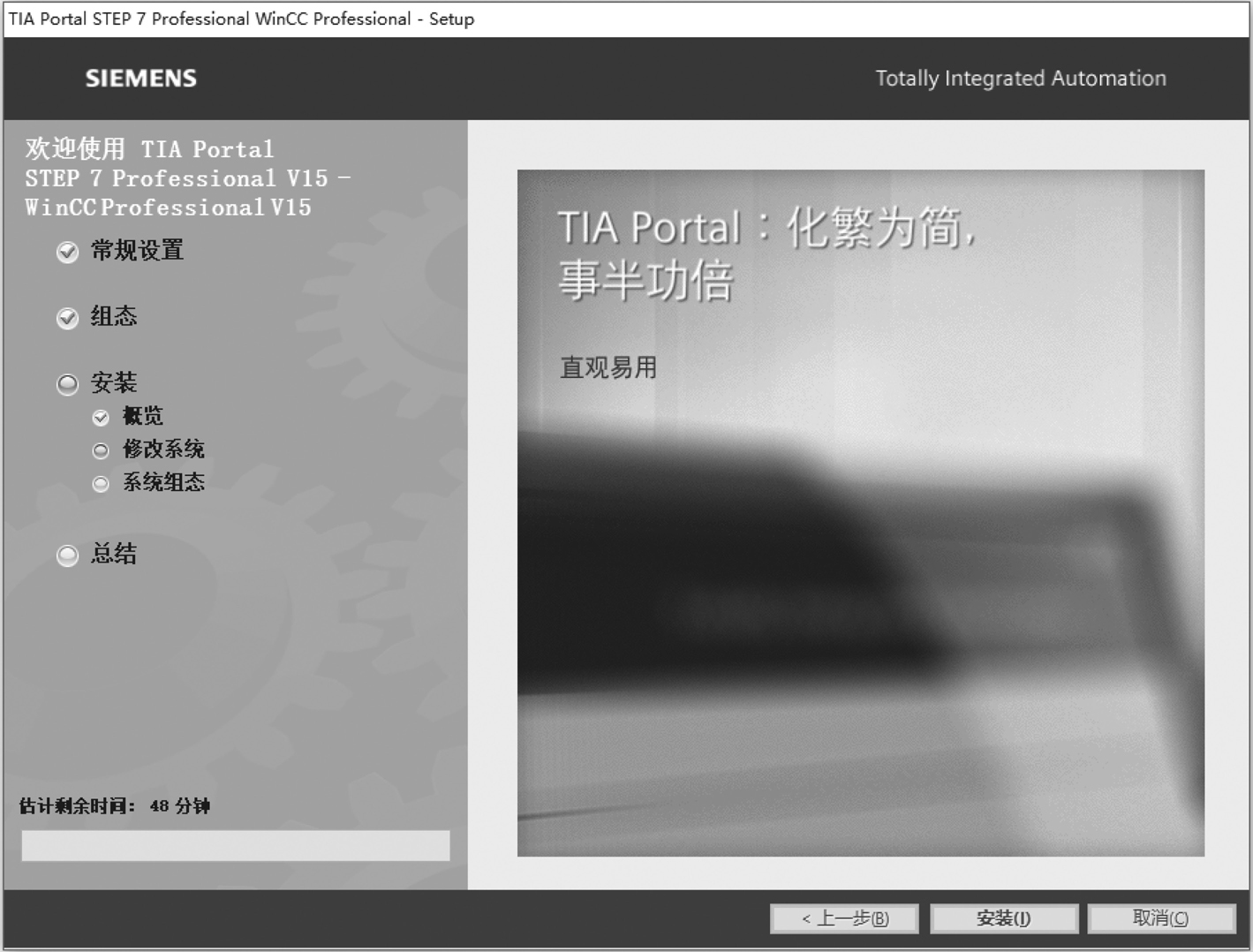Select the 总结 step label

[x=114, y=554]
